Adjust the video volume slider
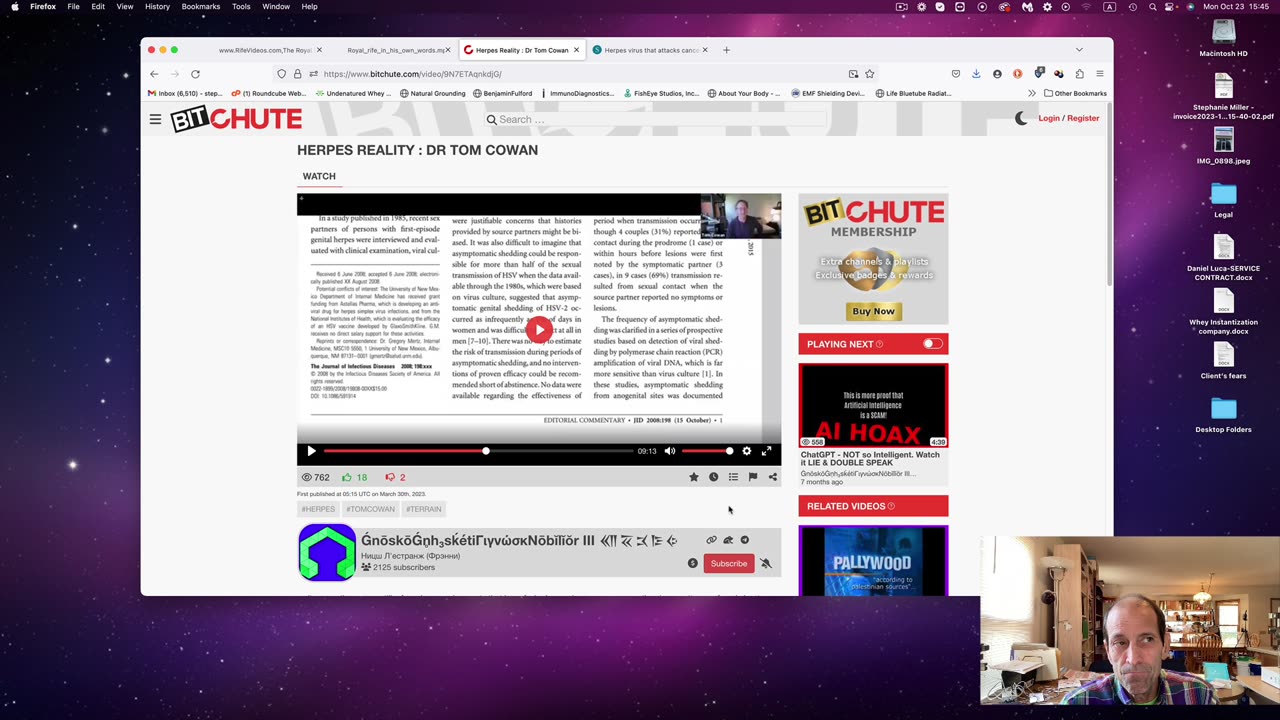Viewport: 1280px width, 720px height. [708, 451]
